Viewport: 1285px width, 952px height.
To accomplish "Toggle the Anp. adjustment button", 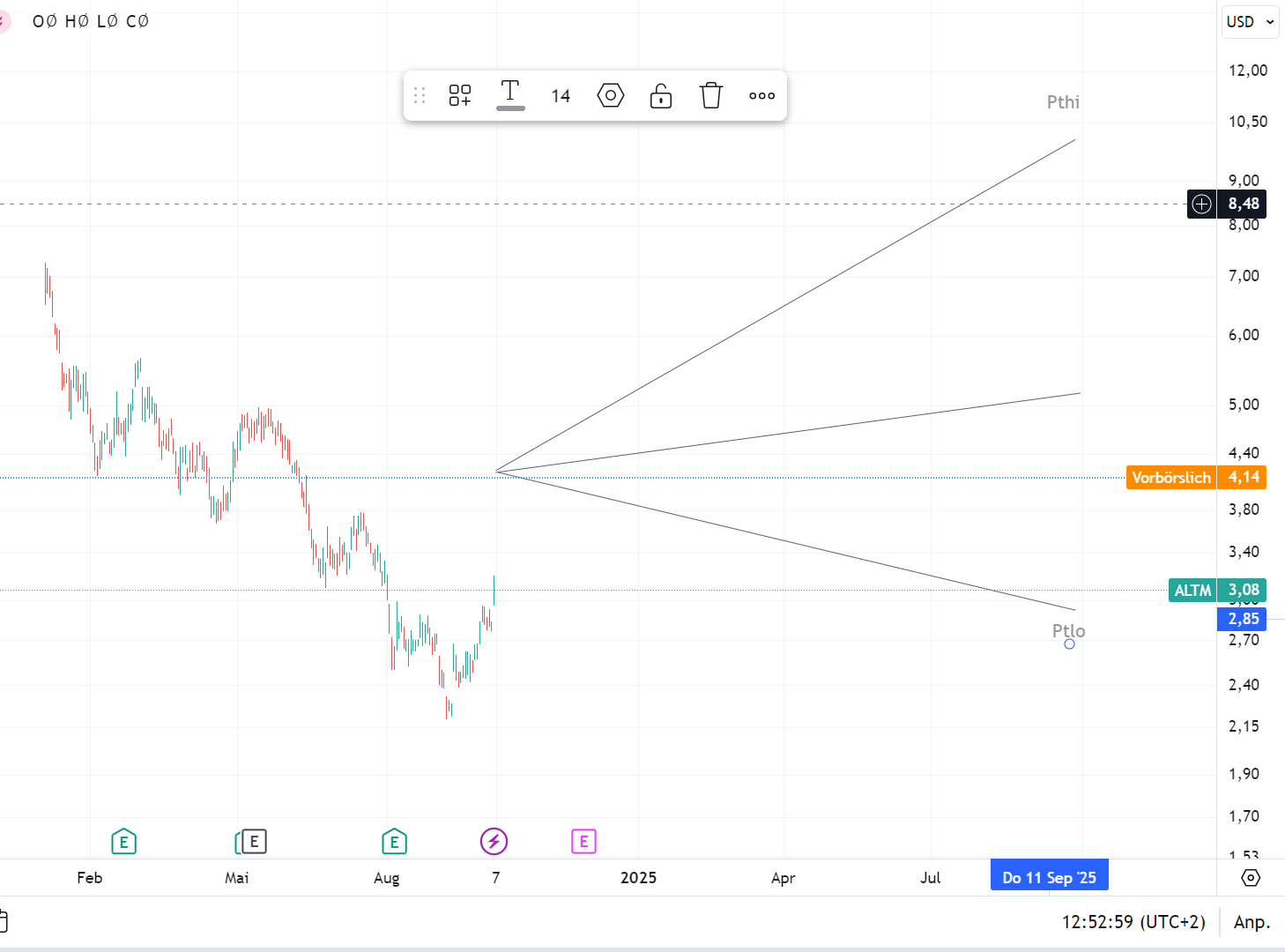I will click(x=1252, y=922).
